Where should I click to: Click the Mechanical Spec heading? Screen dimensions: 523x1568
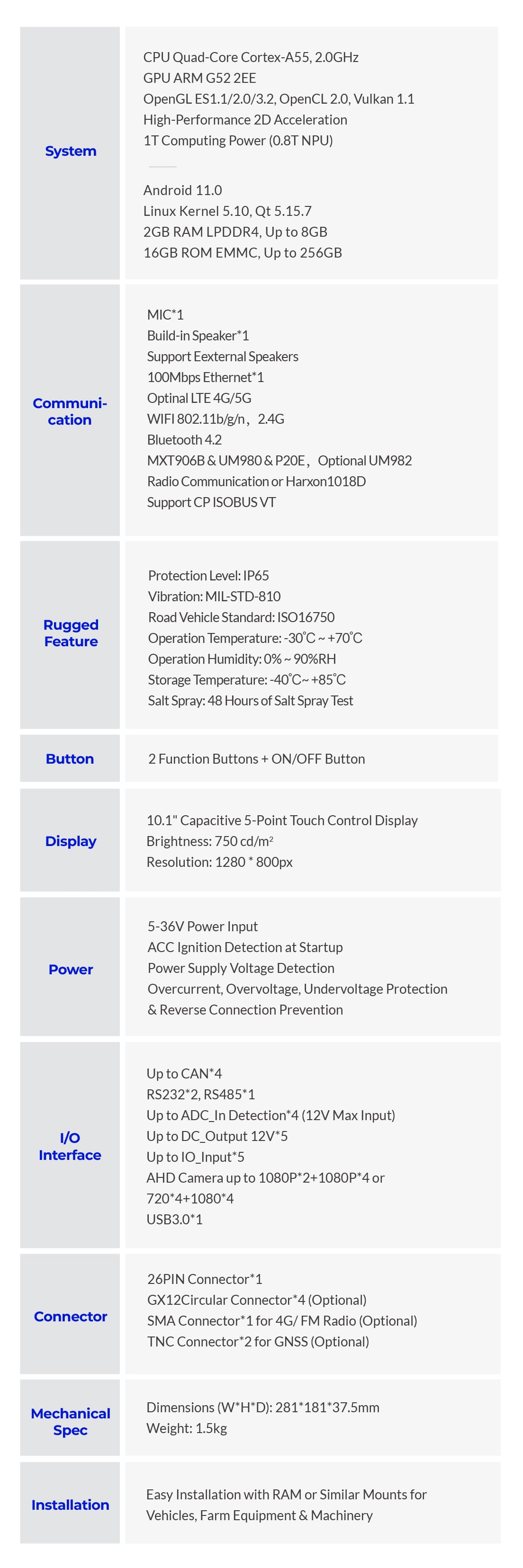[71, 1422]
